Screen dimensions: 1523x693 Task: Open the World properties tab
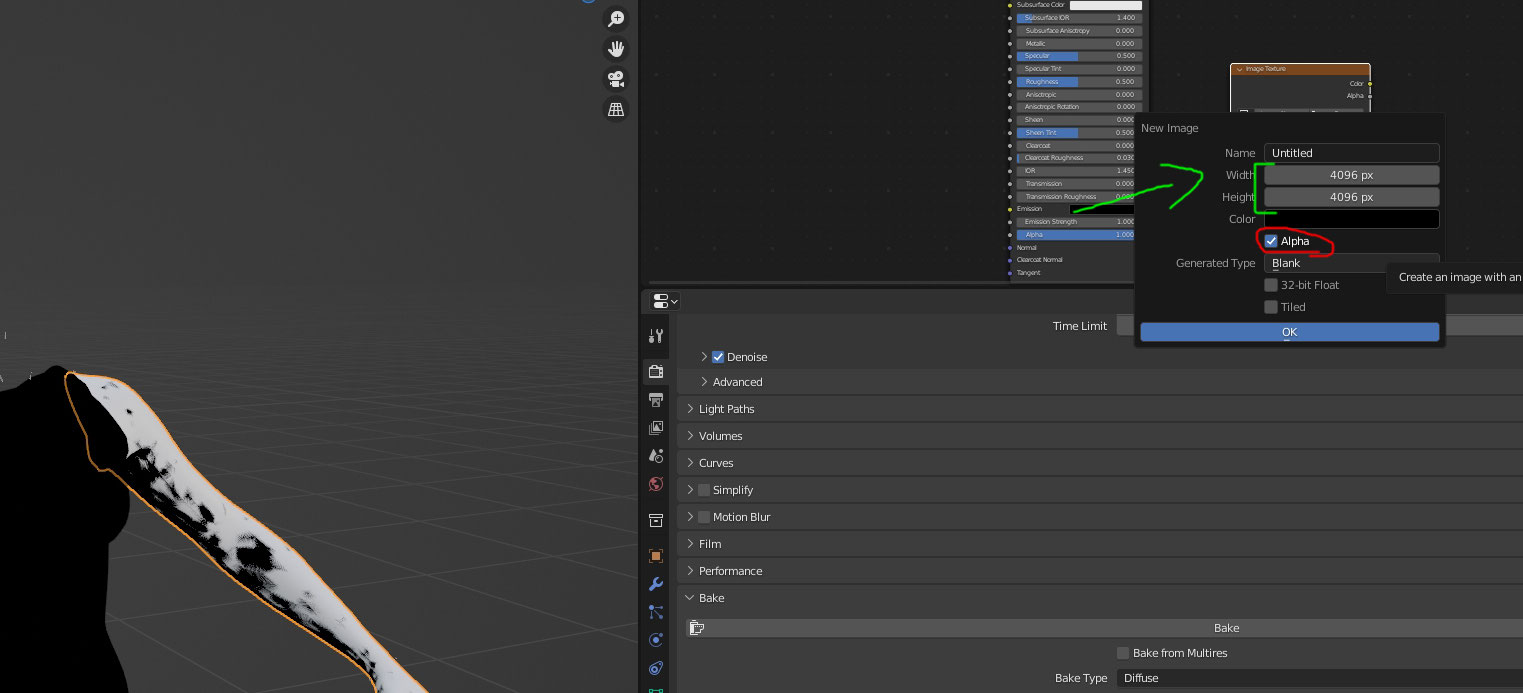tap(656, 483)
